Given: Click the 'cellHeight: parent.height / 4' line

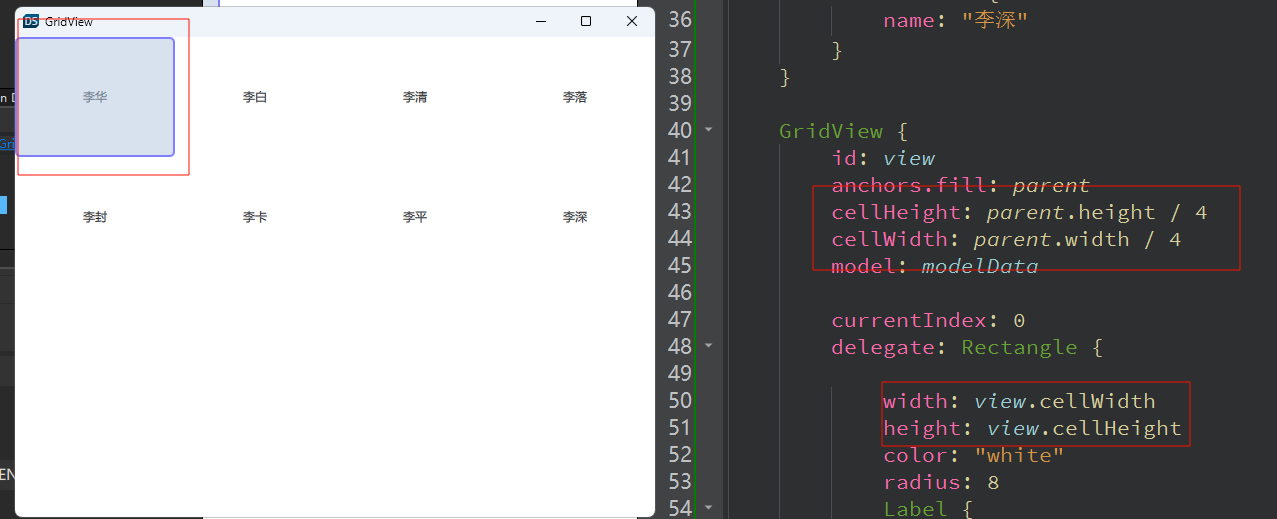Looking at the screenshot, I should coord(1019,212).
